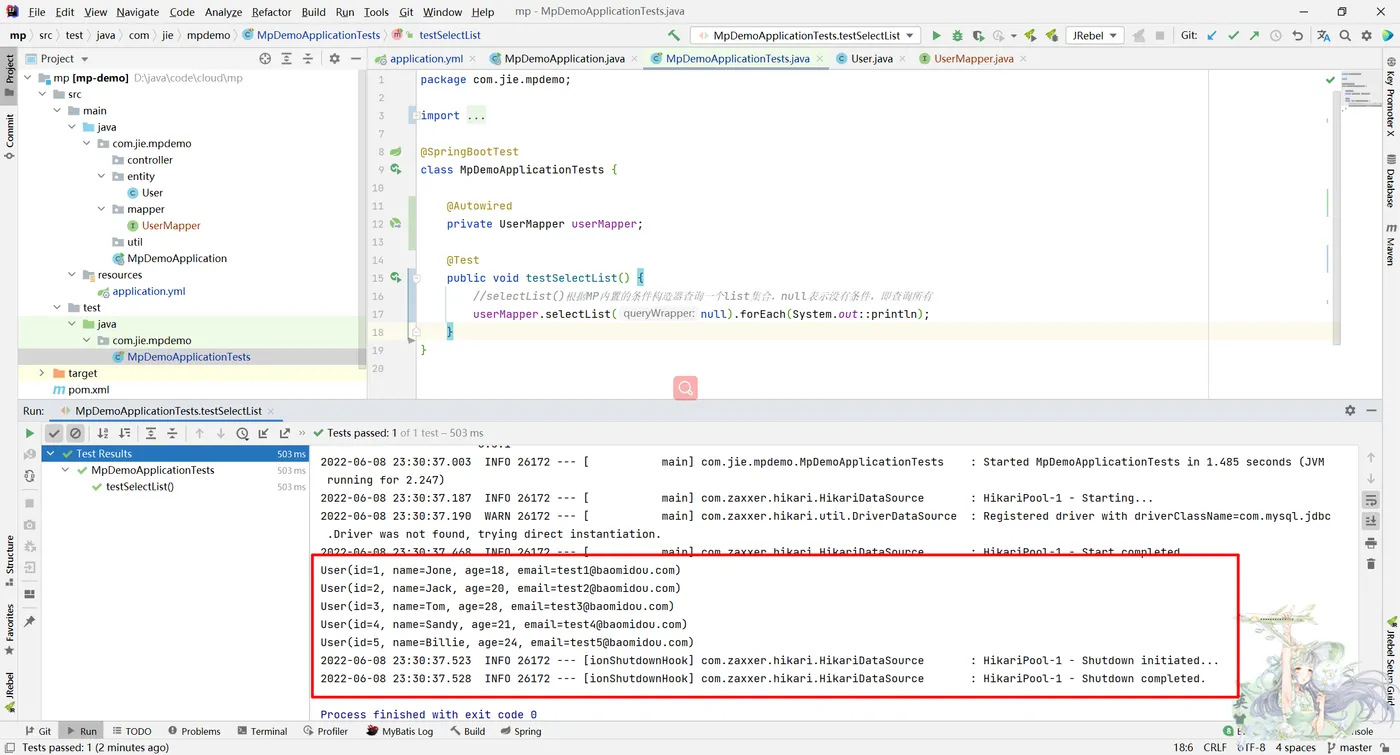Image resolution: width=1400 pixels, height=755 pixels.
Task: Open the TODO tool window
Action: (131, 731)
